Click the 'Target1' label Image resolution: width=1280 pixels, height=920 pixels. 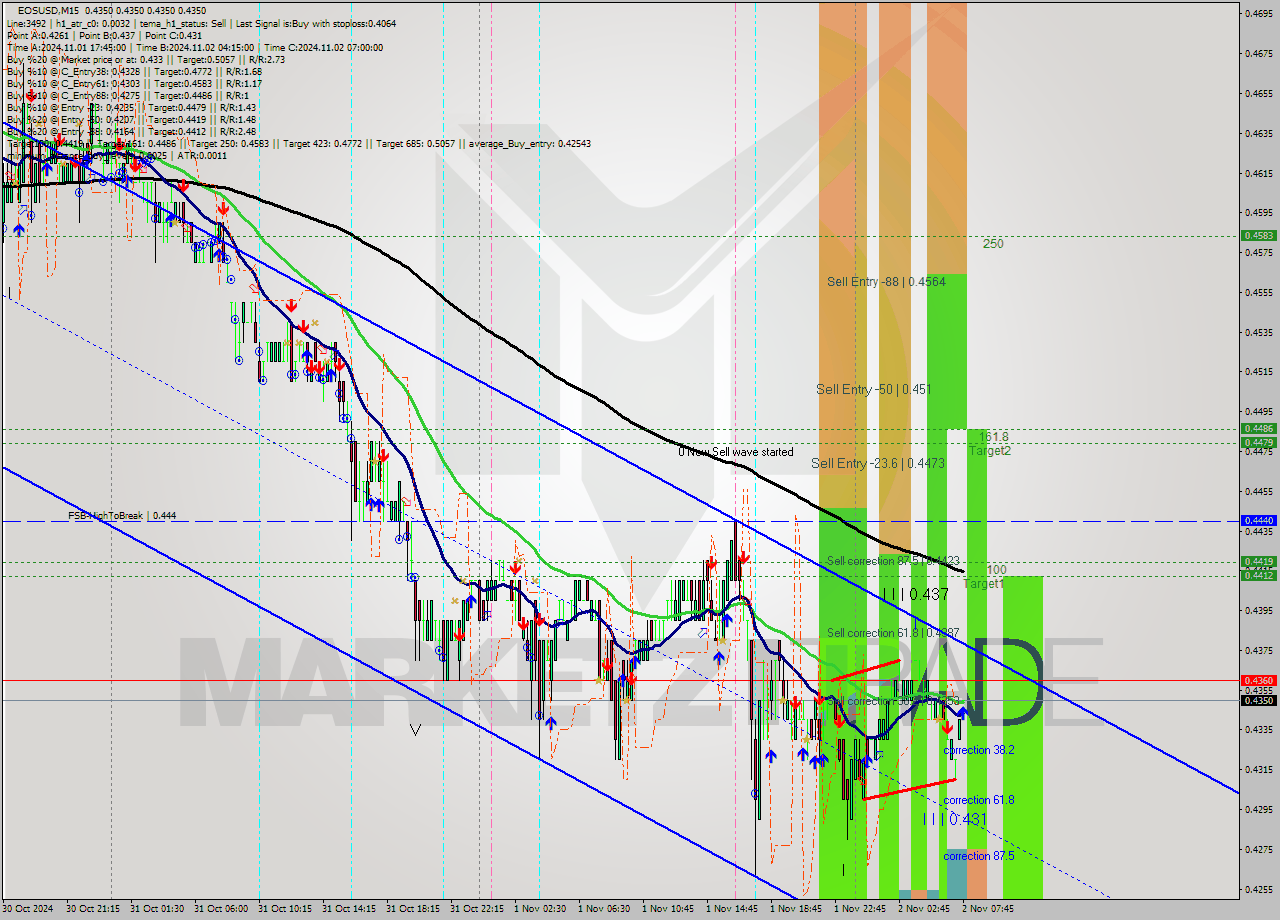[x=984, y=583]
